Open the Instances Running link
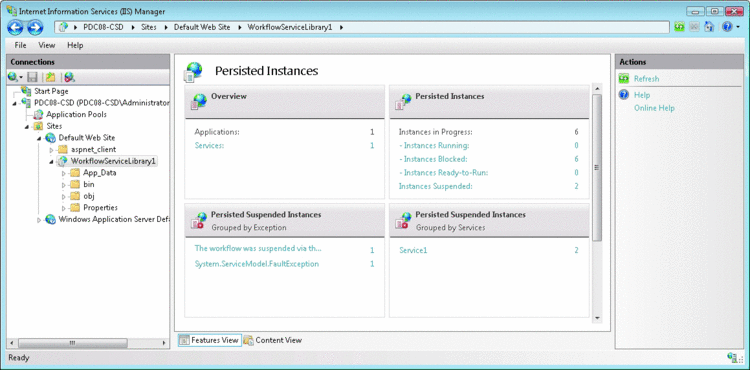The width and height of the screenshot is (750, 370). point(434,145)
